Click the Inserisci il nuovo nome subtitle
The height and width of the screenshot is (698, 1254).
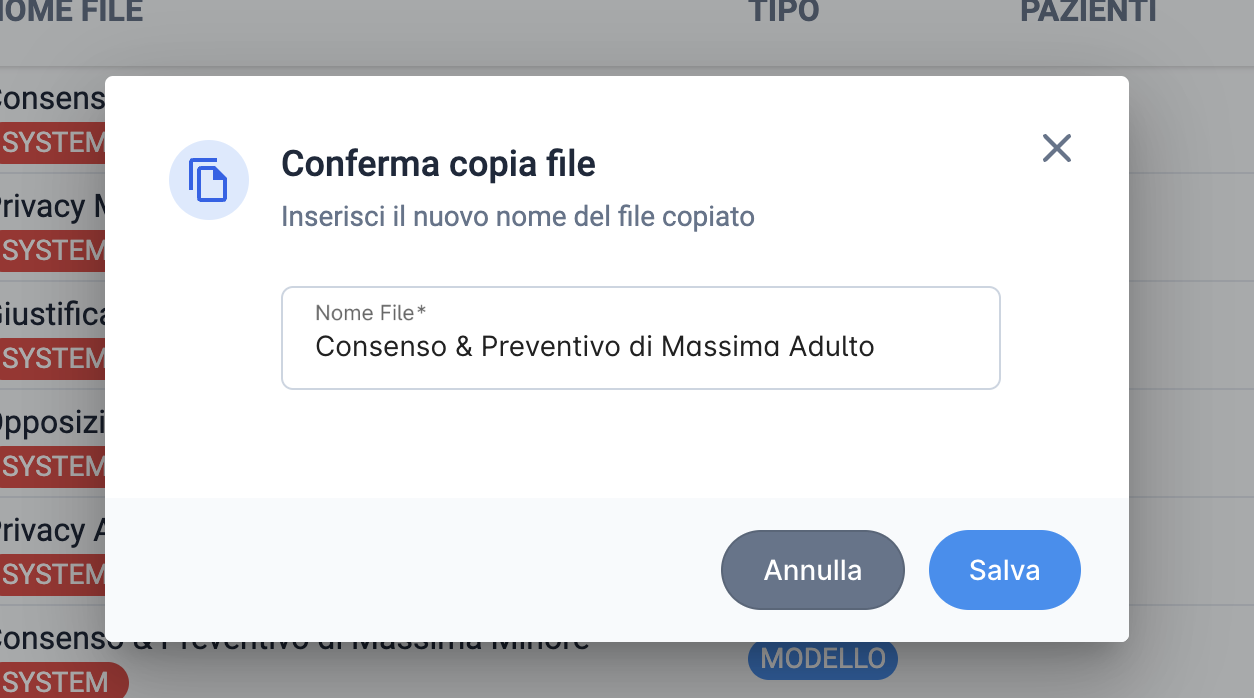pyautogui.click(x=518, y=216)
